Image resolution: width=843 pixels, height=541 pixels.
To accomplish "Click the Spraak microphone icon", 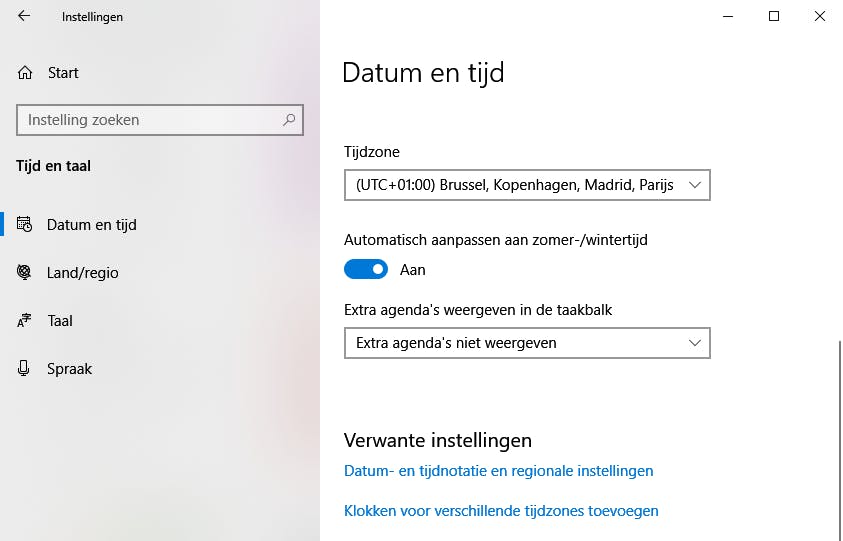I will tap(25, 369).
